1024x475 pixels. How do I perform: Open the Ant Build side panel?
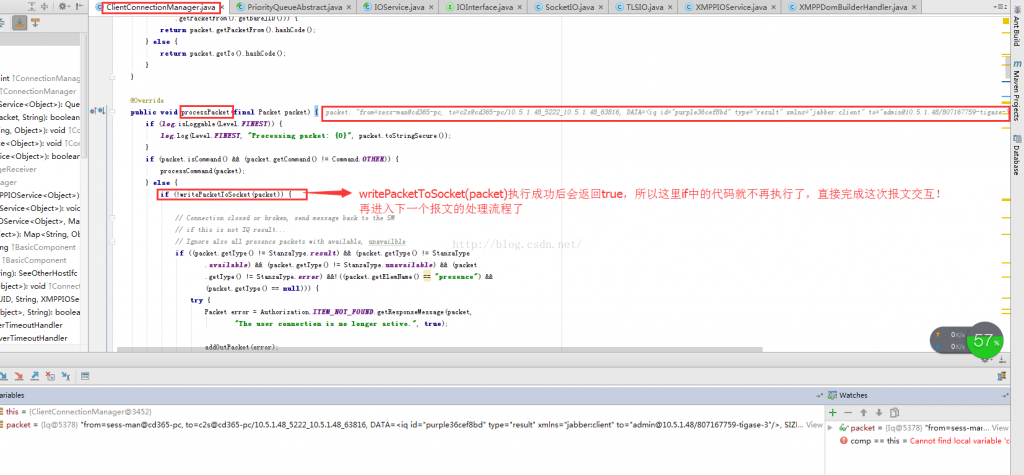(1016, 26)
